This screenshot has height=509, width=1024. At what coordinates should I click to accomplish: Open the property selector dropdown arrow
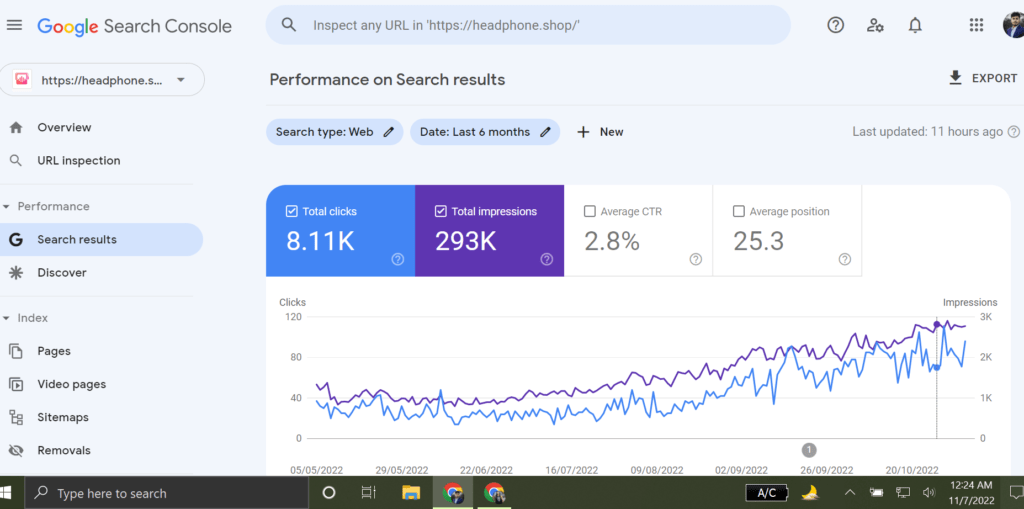pyautogui.click(x=181, y=80)
